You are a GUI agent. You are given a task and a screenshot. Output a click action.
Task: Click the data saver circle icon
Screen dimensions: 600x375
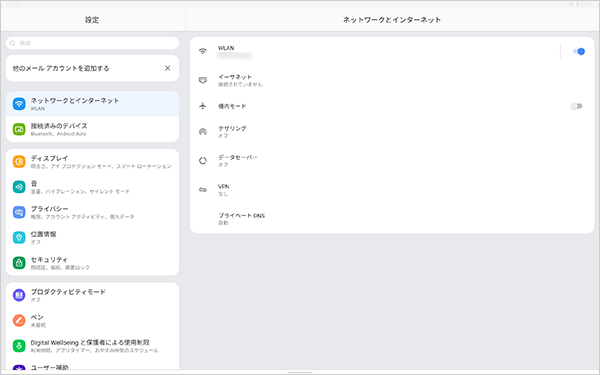click(203, 161)
